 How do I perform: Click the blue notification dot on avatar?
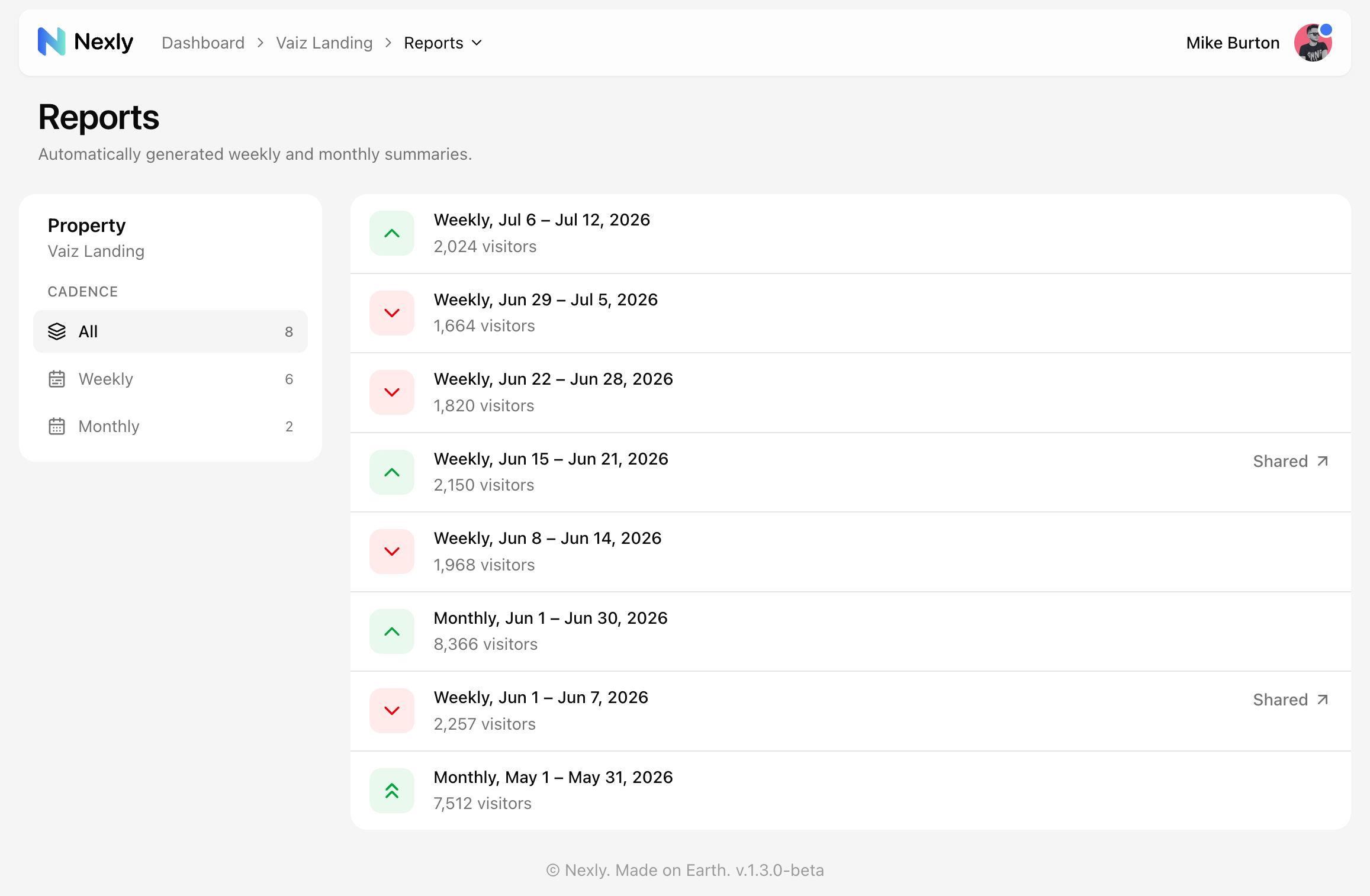pyautogui.click(x=1326, y=30)
